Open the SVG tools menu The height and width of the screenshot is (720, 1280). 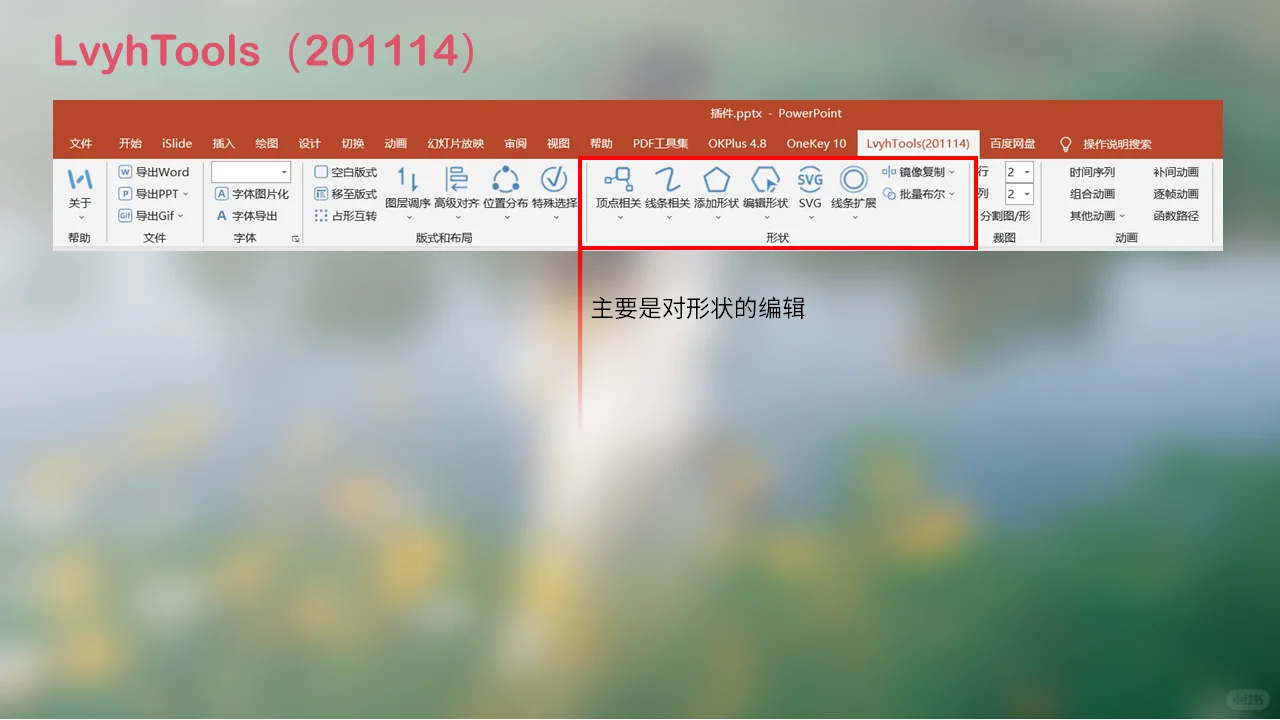(810, 192)
